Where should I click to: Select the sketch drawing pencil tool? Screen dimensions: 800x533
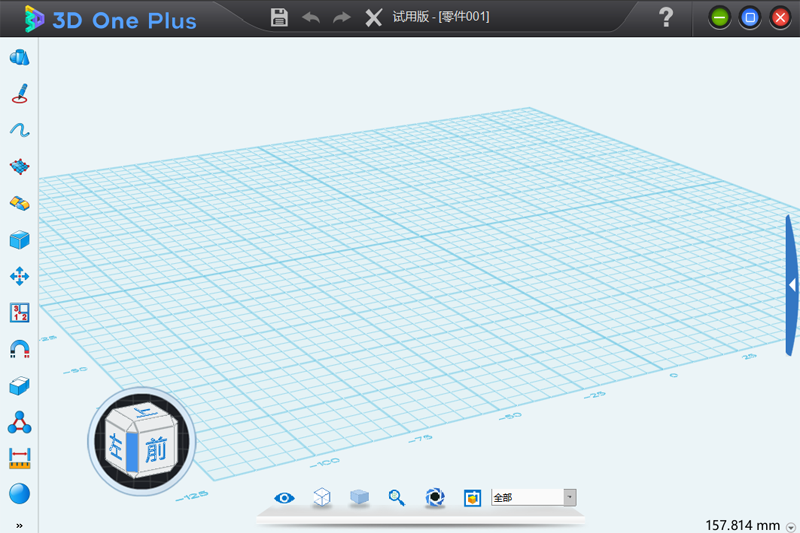tap(19, 94)
